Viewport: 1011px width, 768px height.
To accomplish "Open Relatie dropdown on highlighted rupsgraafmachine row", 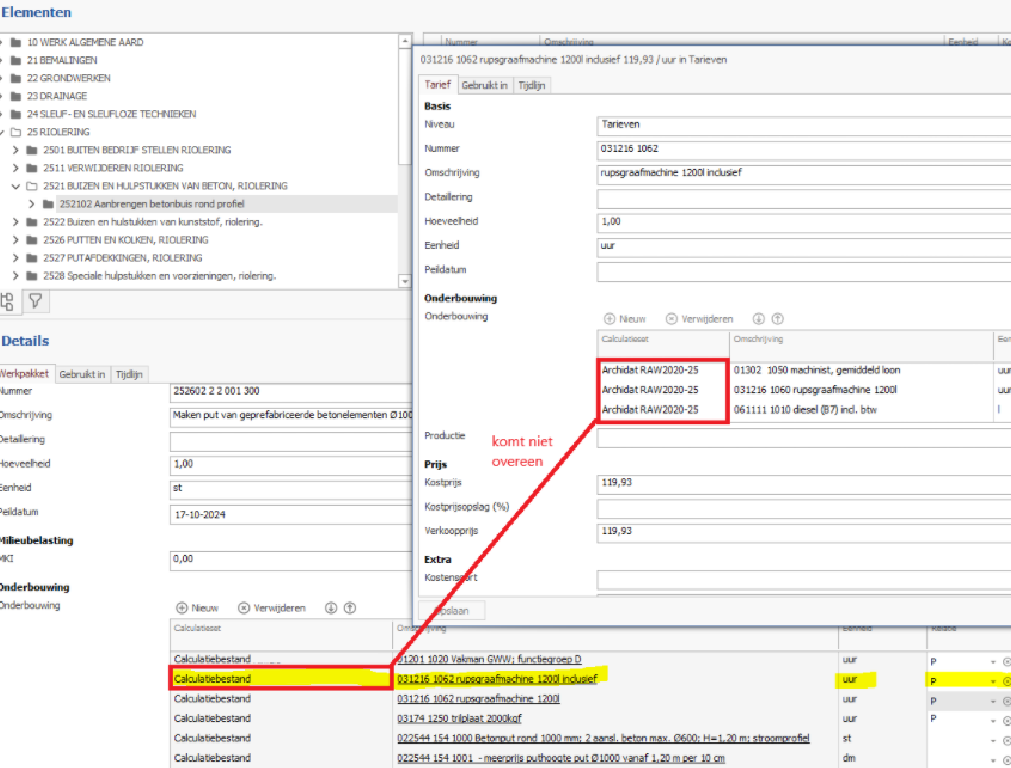I will tap(993, 681).
